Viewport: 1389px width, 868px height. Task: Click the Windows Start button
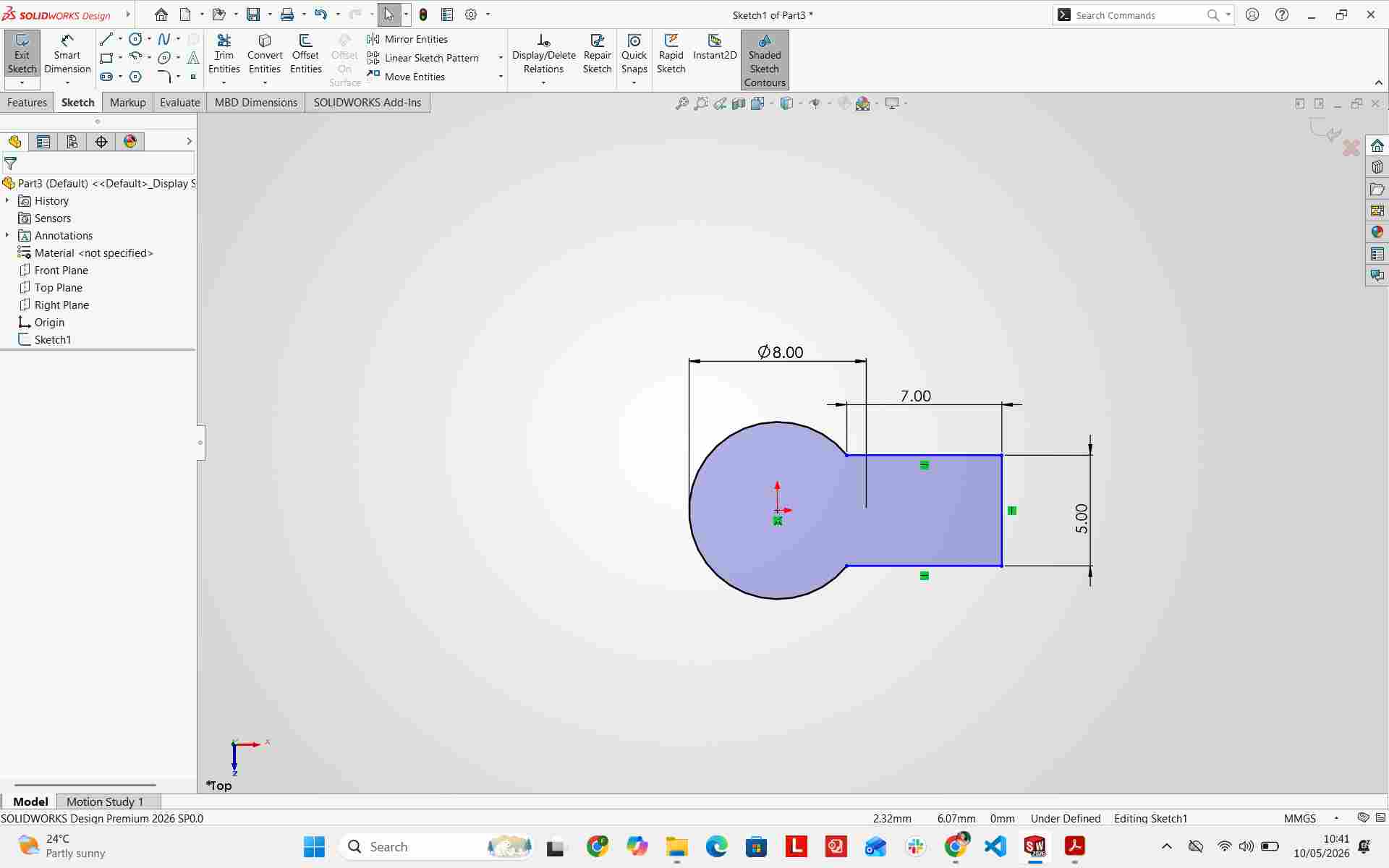(315, 846)
